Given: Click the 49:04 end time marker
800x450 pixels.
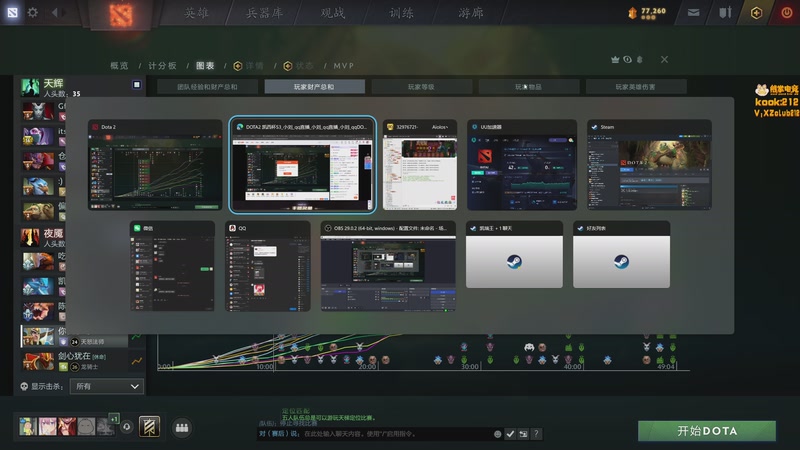Looking at the screenshot, I should coord(666,366).
